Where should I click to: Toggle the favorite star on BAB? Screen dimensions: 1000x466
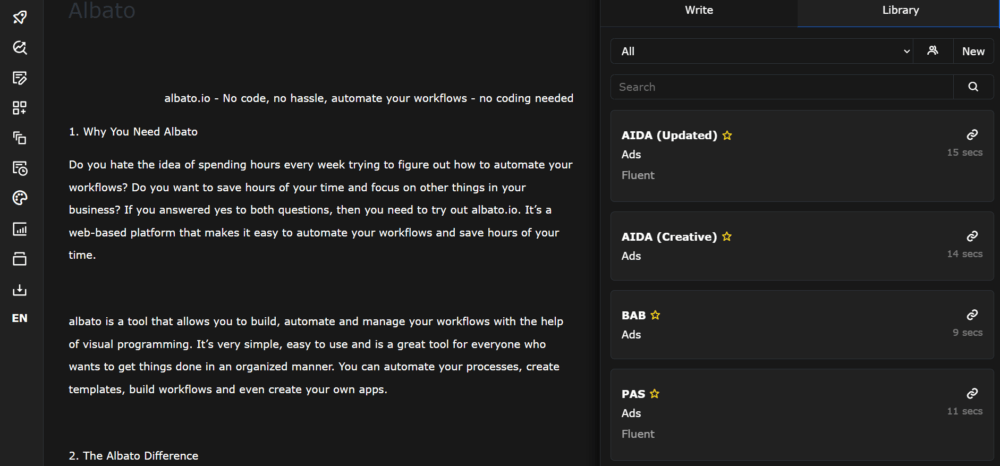coord(655,315)
